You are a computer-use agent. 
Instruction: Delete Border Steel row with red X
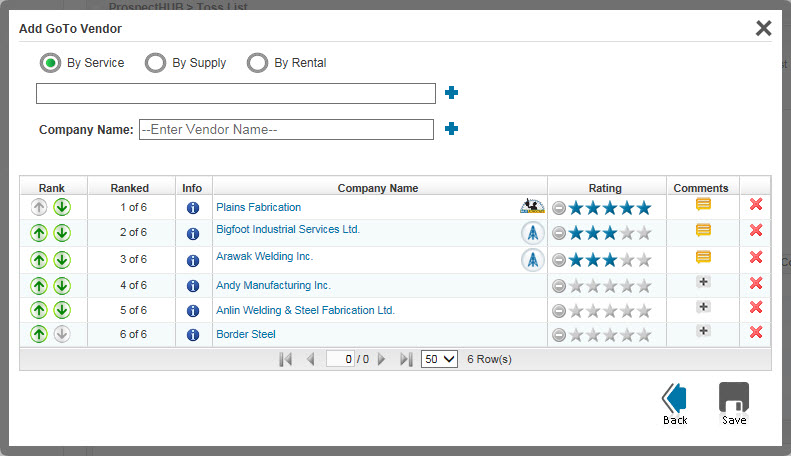[x=756, y=333]
